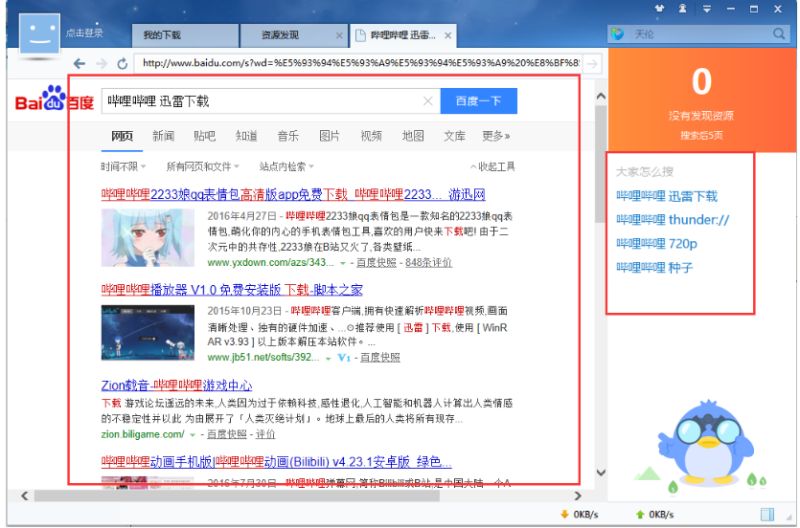800x528 pixels.
Task: Click the go arrow beside address bar
Action: 592,63
